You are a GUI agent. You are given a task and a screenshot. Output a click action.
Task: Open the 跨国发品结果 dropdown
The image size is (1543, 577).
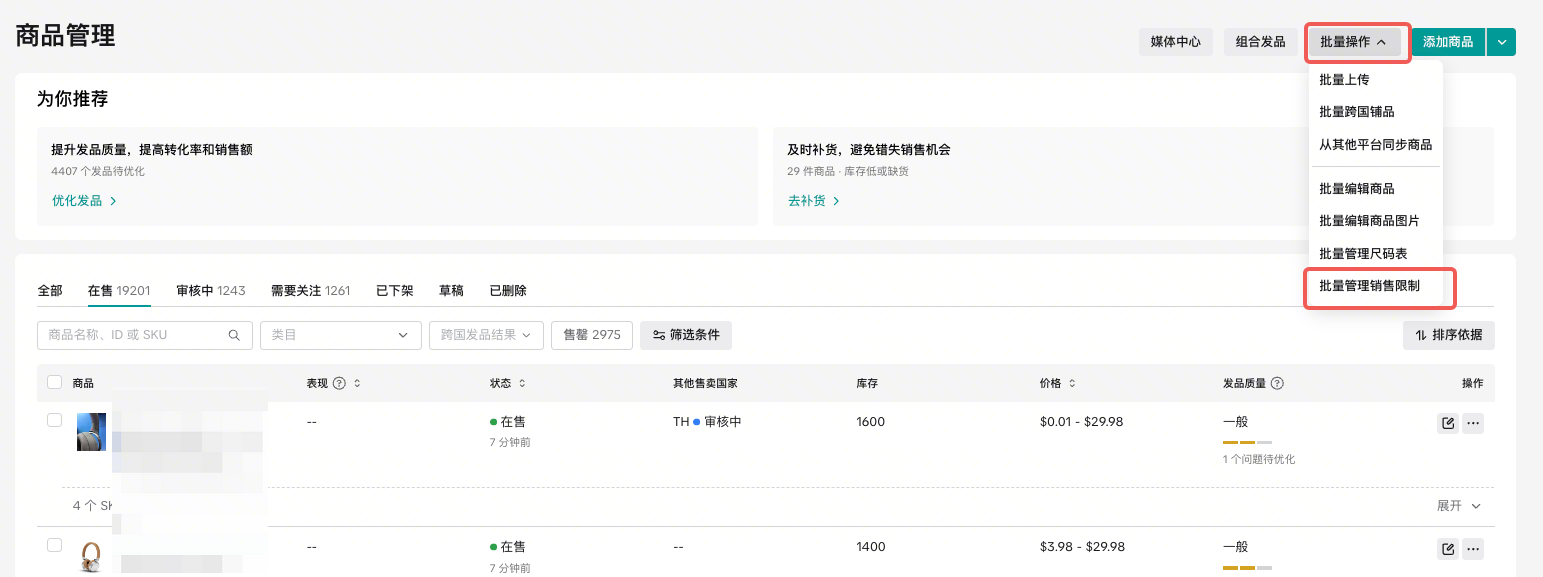486,335
